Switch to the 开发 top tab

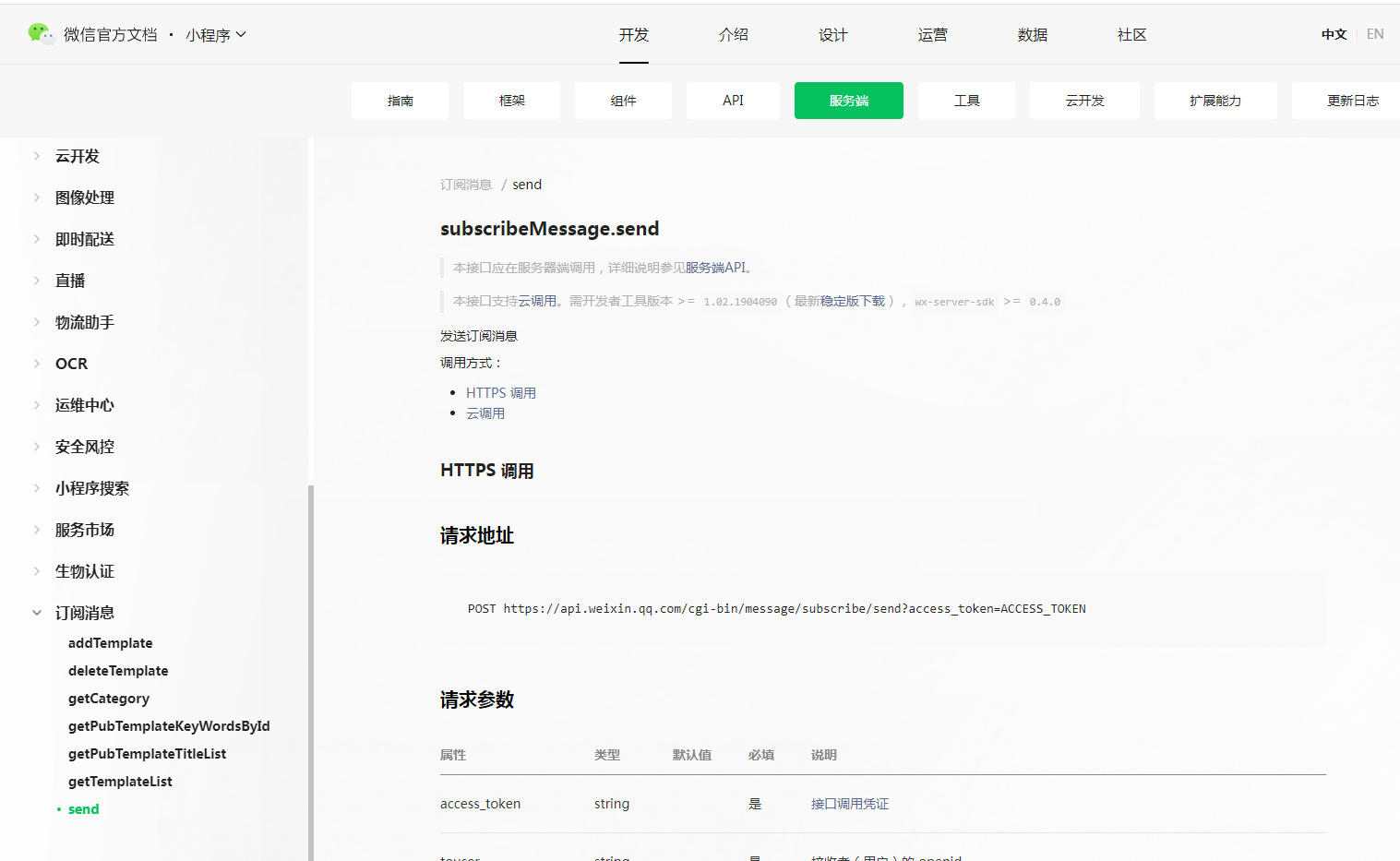point(634,35)
